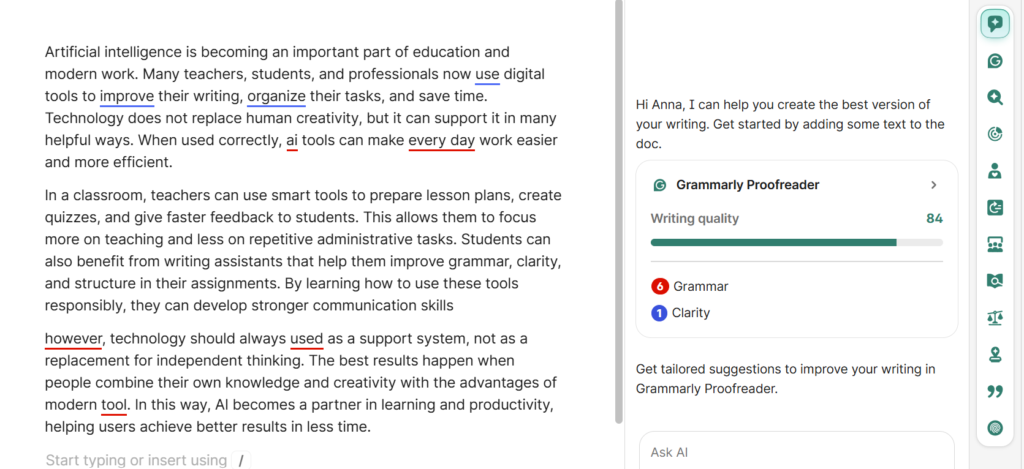Image resolution: width=1024 pixels, height=469 pixels.
Task: Click the fingerprint-style icon at sidebar bottom
Action: coord(994,428)
